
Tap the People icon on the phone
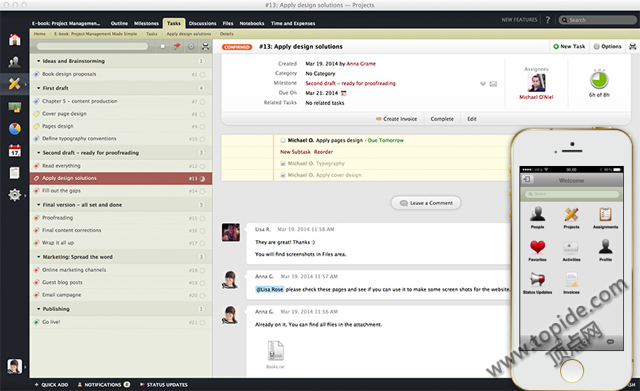538,214
